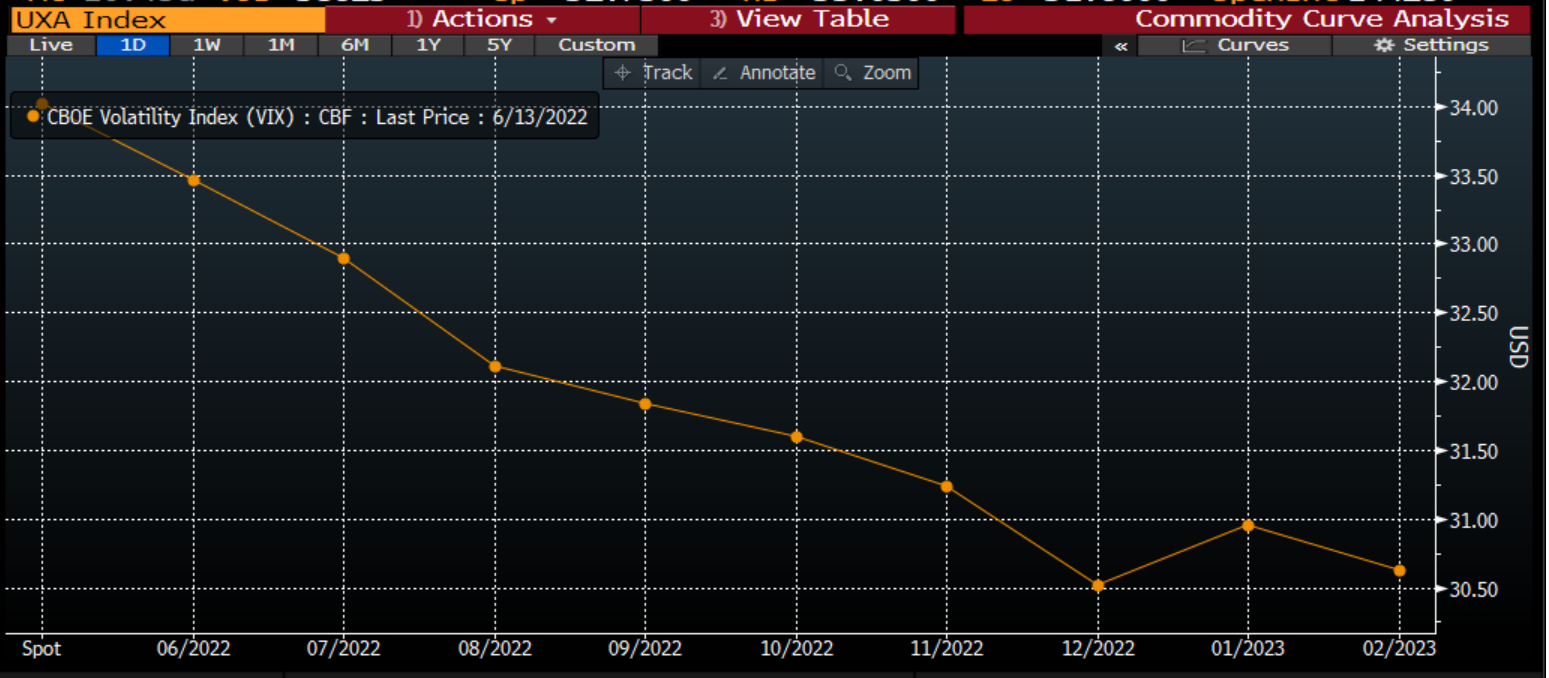This screenshot has width=1549, height=678.
Task: Click the Spot data point on curve
Action: pos(42,104)
